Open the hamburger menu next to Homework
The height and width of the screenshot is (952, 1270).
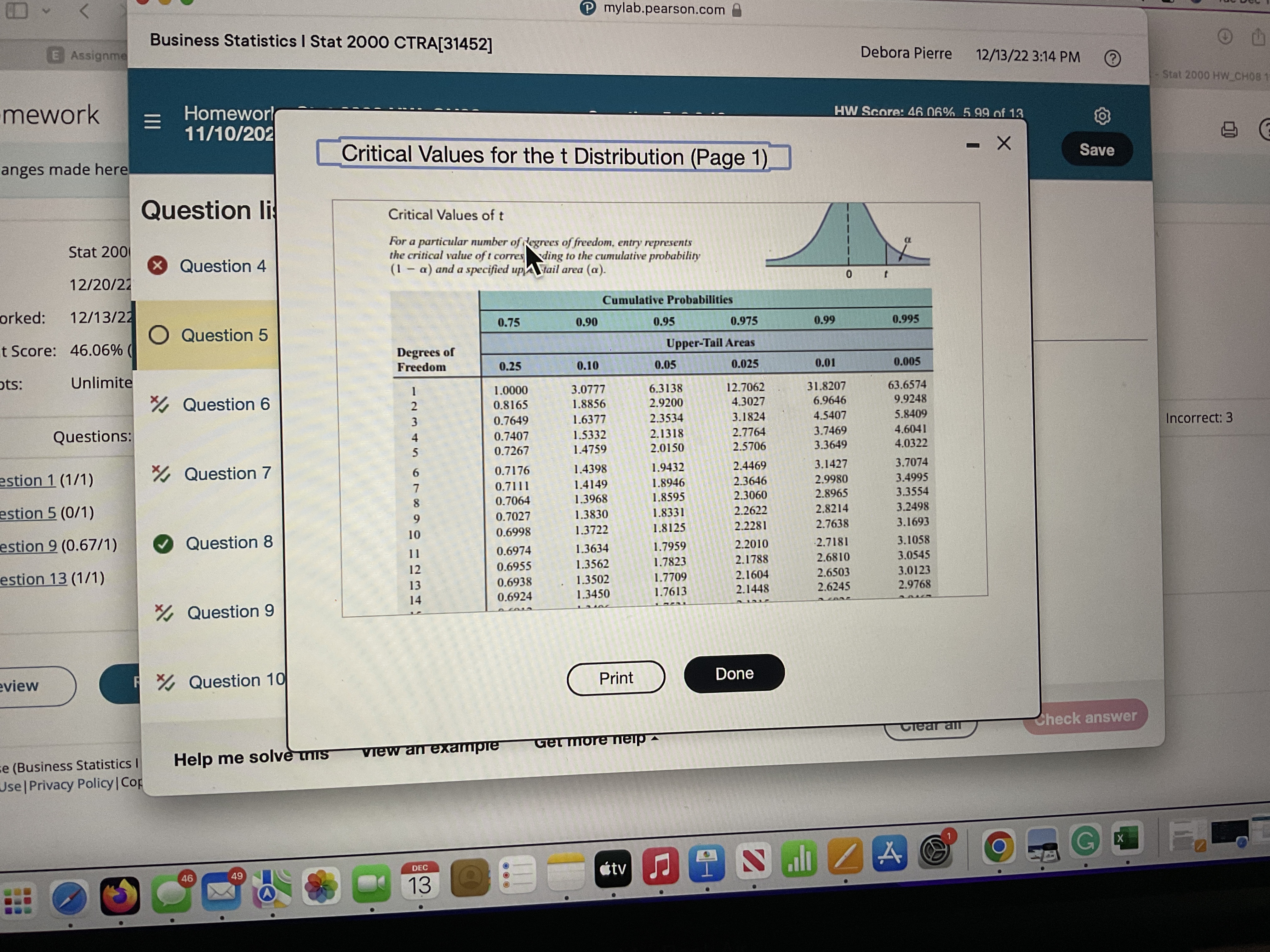tap(152, 121)
